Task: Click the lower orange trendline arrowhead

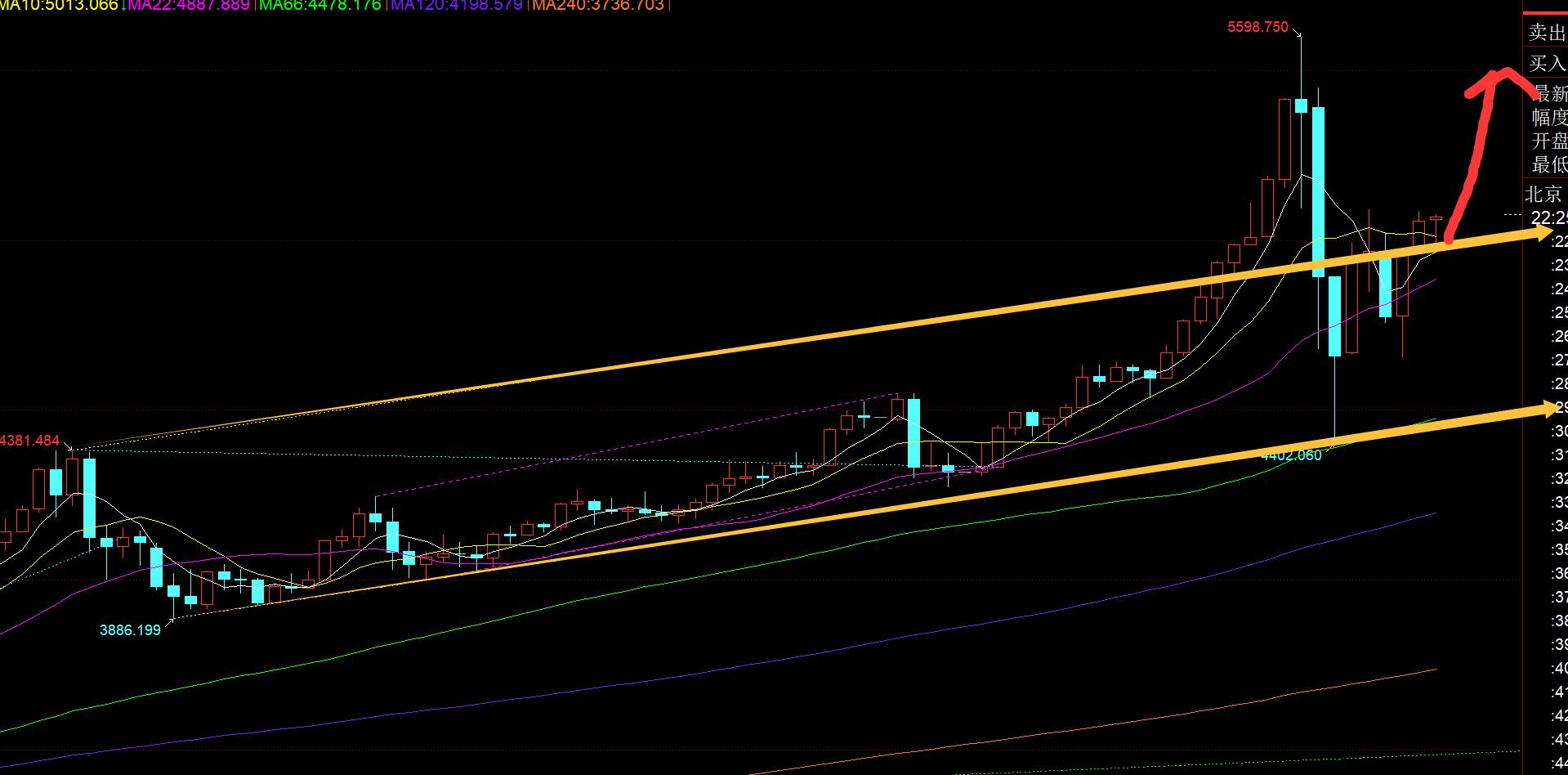Action: point(1544,408)
